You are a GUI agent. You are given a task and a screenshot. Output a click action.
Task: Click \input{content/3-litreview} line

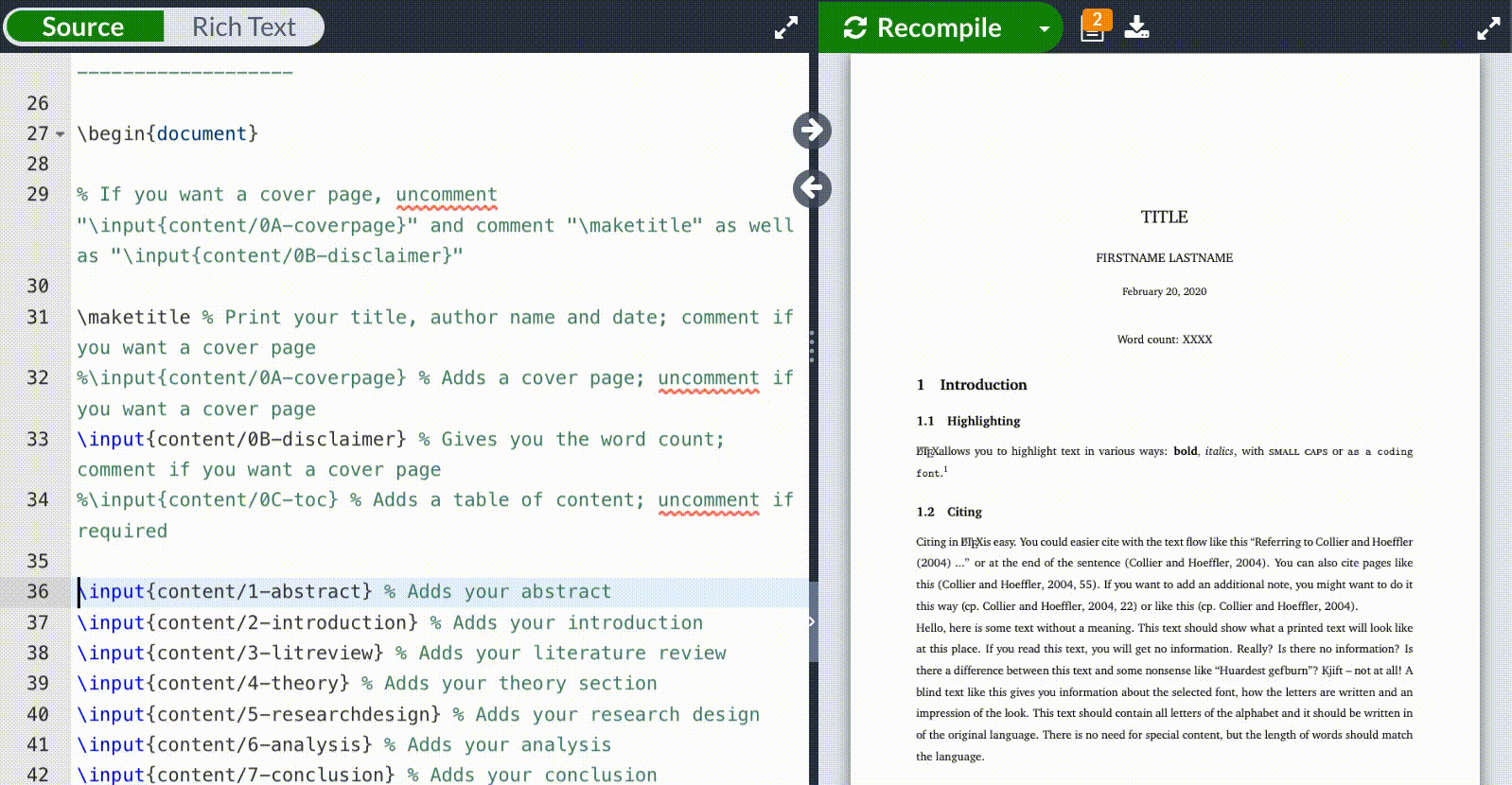point(231,653)
